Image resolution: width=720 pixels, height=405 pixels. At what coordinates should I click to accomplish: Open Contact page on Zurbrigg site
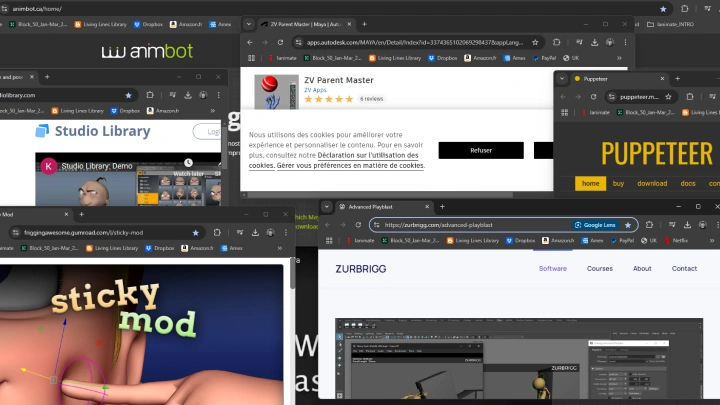(x=684, y=269)
